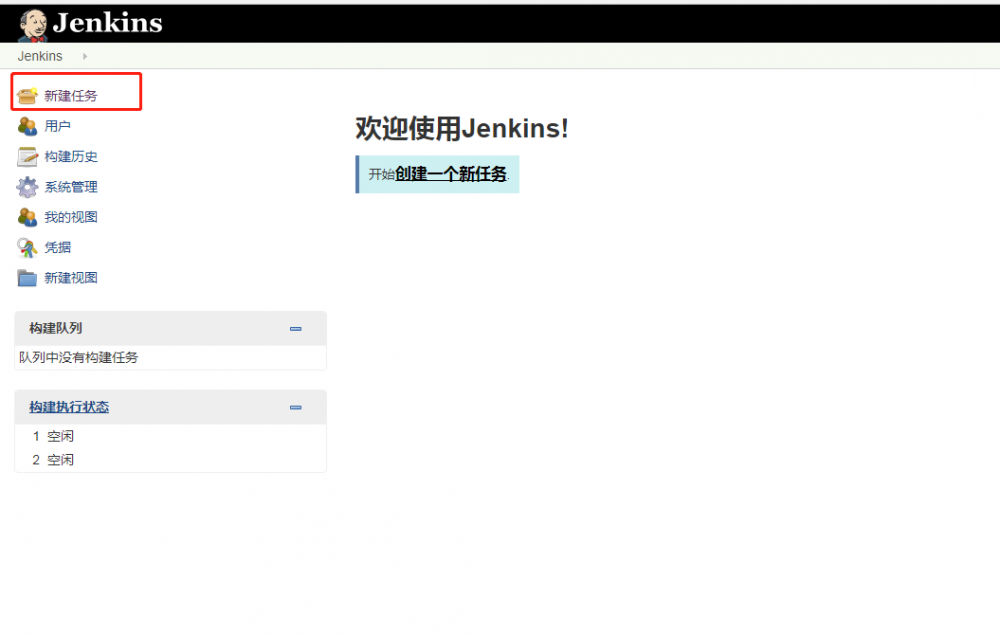
Task: Select the 欢迎使用Jenkins heading area
Action: pyautogui.click(x=460, y=128)
